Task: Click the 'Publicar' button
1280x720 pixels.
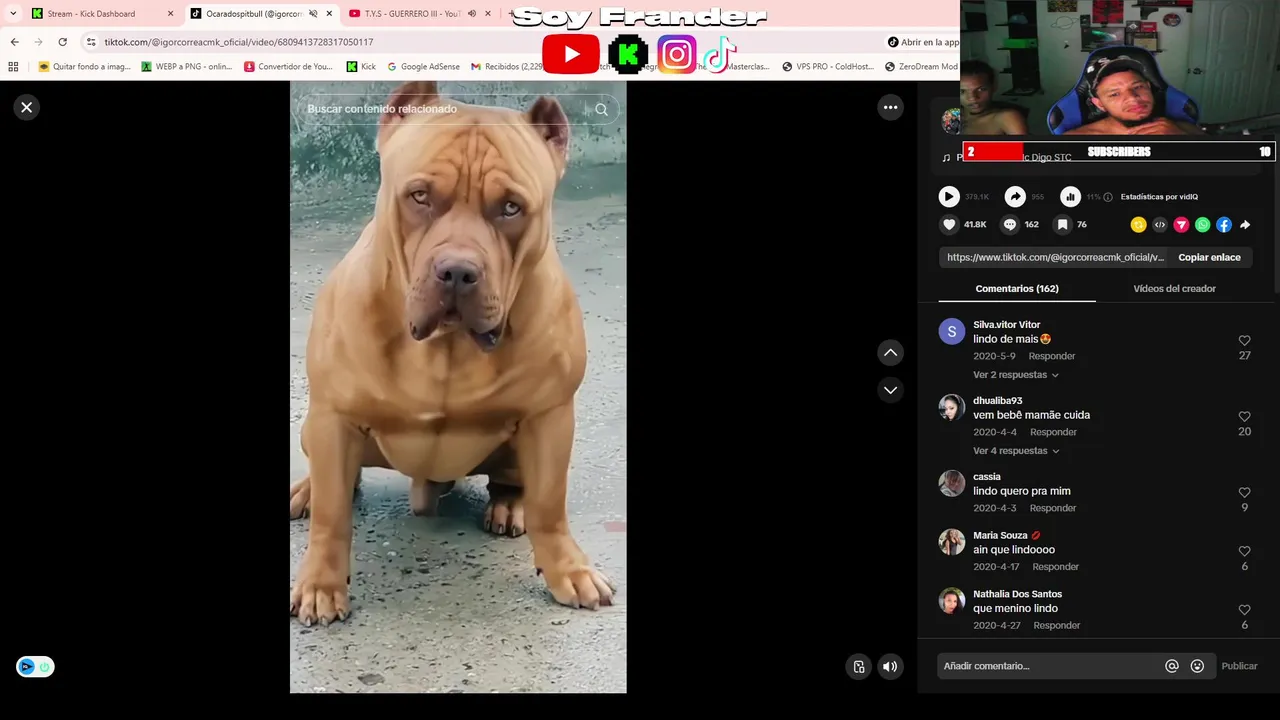Action: tap(1239, 666)
